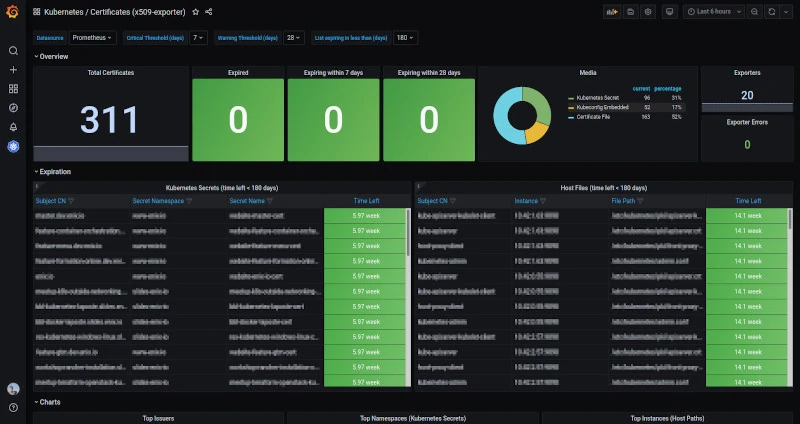Viewport: 800px width, 424px height.
Task: Zoom out the time range
Action: click(755, 12)
